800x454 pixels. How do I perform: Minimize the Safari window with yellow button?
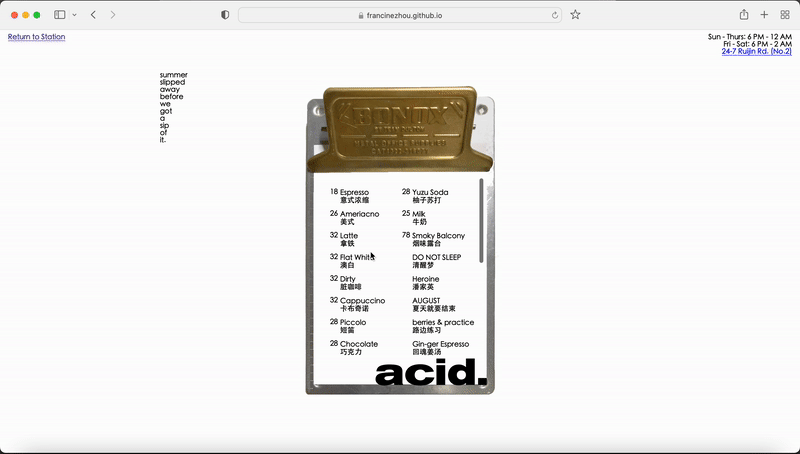click(26, 15)
